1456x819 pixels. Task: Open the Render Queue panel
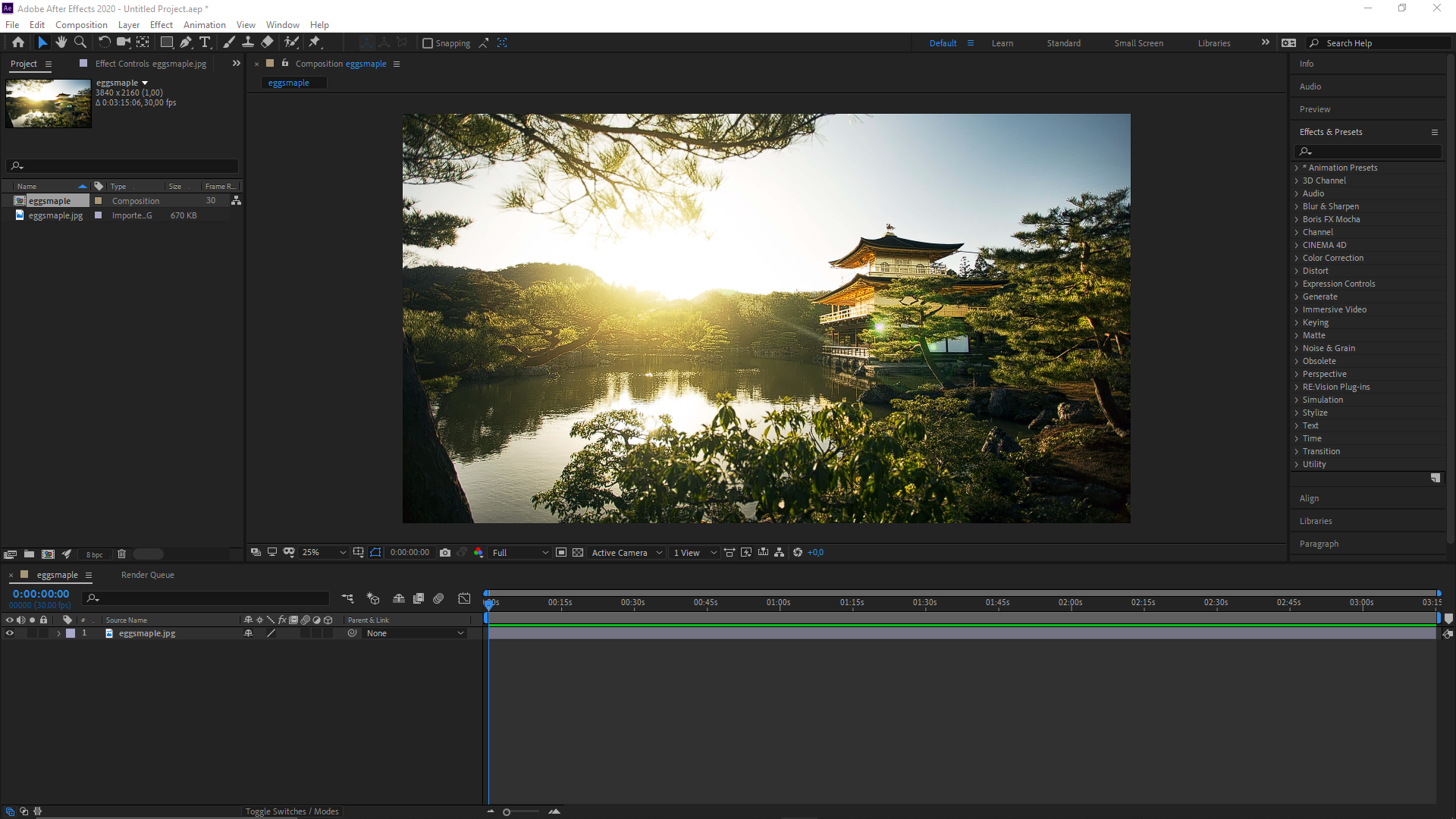[x=146, y=575]
